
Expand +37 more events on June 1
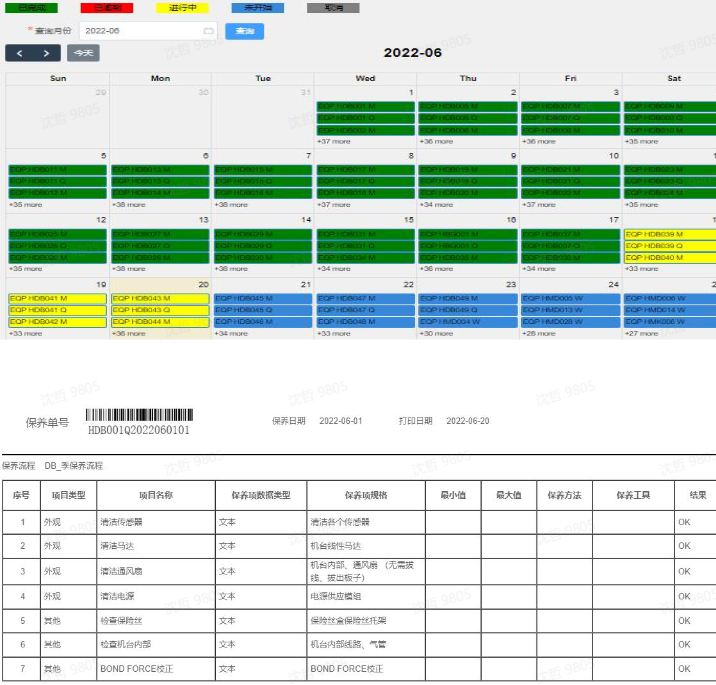pyautogui.click(x=334, y=142)
